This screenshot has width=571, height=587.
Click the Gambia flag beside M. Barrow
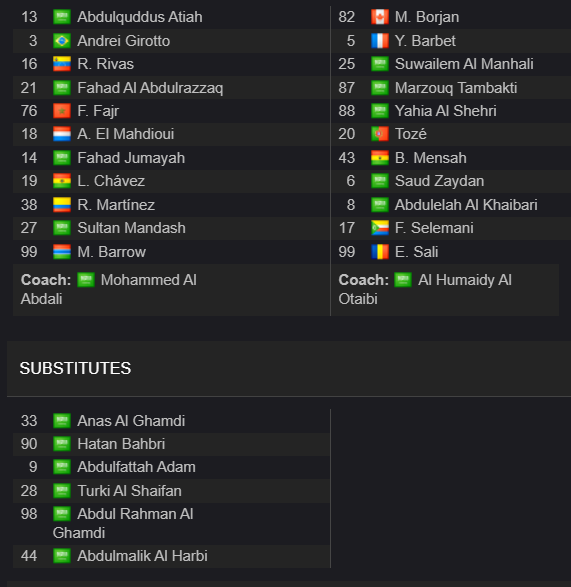pyautogui.click(x=62, y=252)
